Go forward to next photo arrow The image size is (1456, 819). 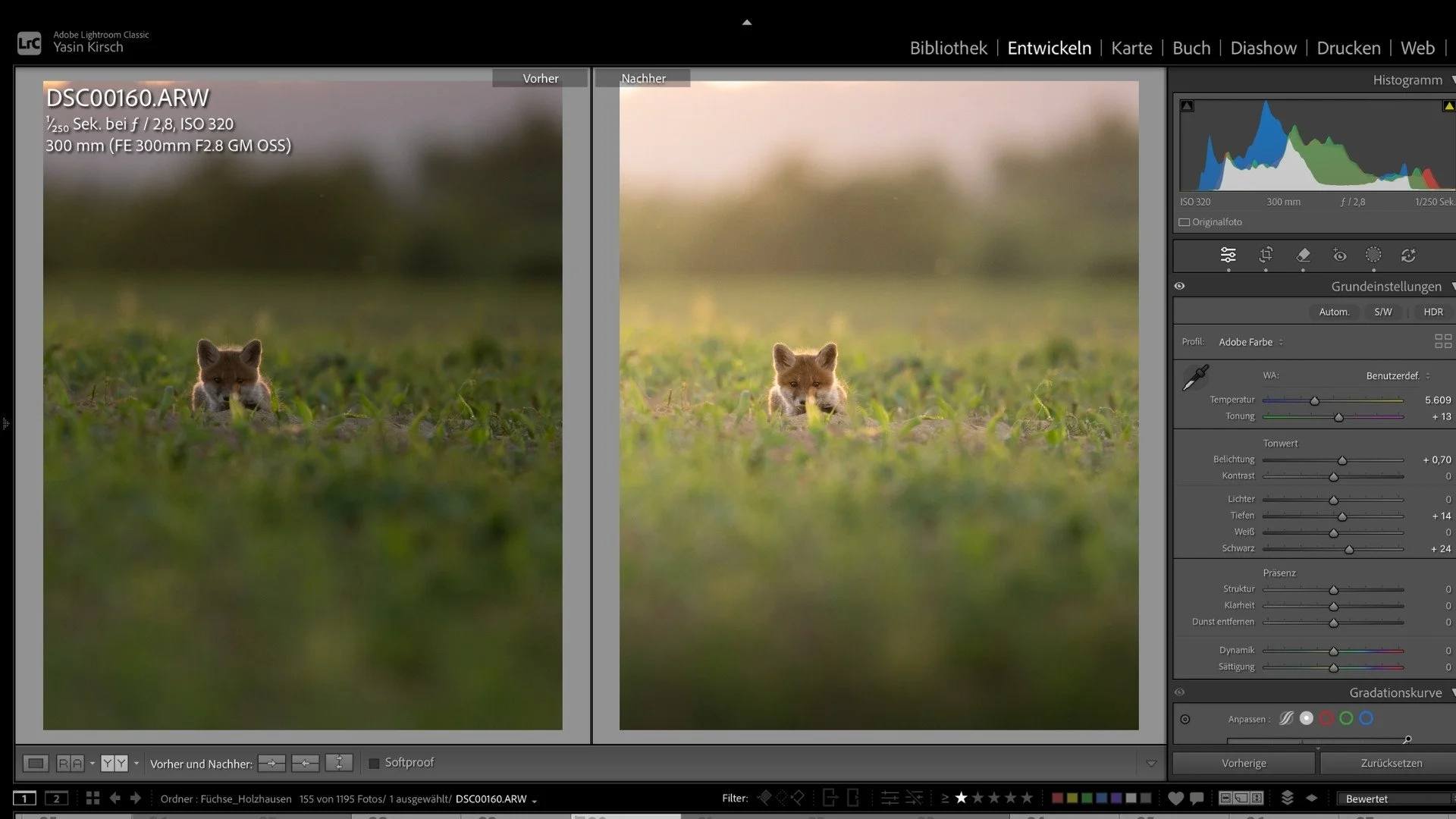[x=136, y=798]
